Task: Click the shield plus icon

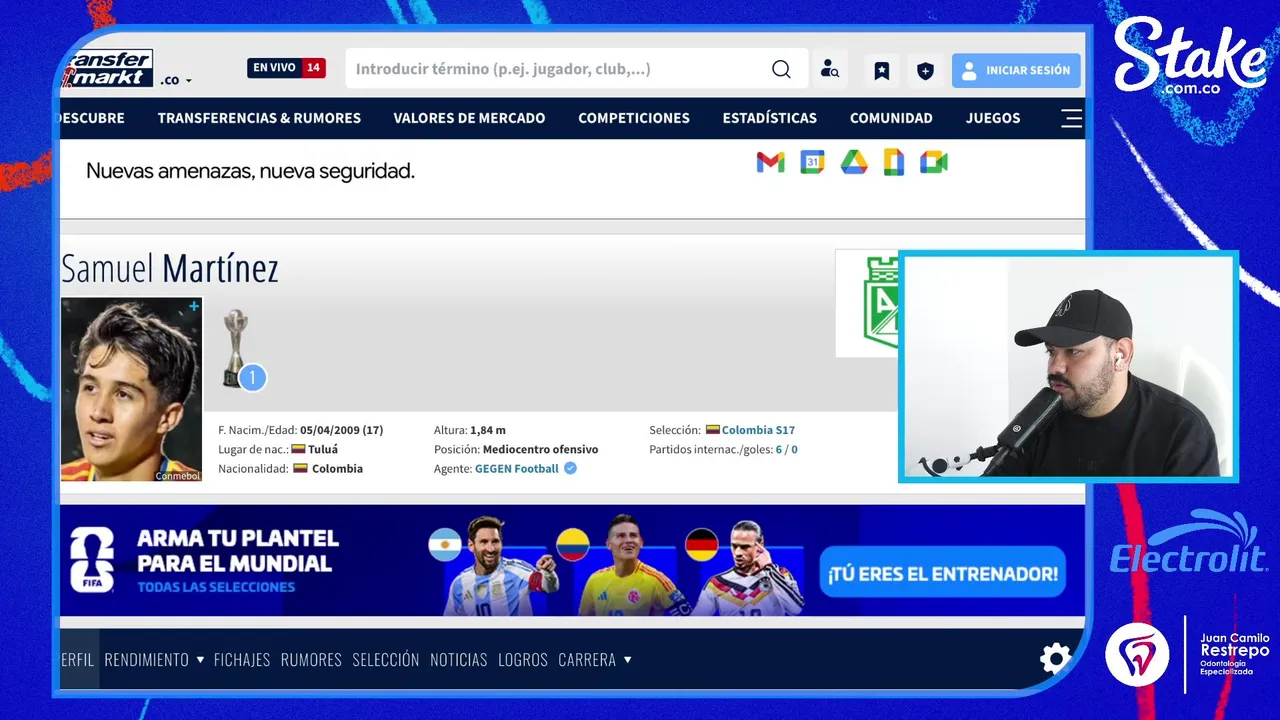Action: pyautogui.click(x=925, y=70)
